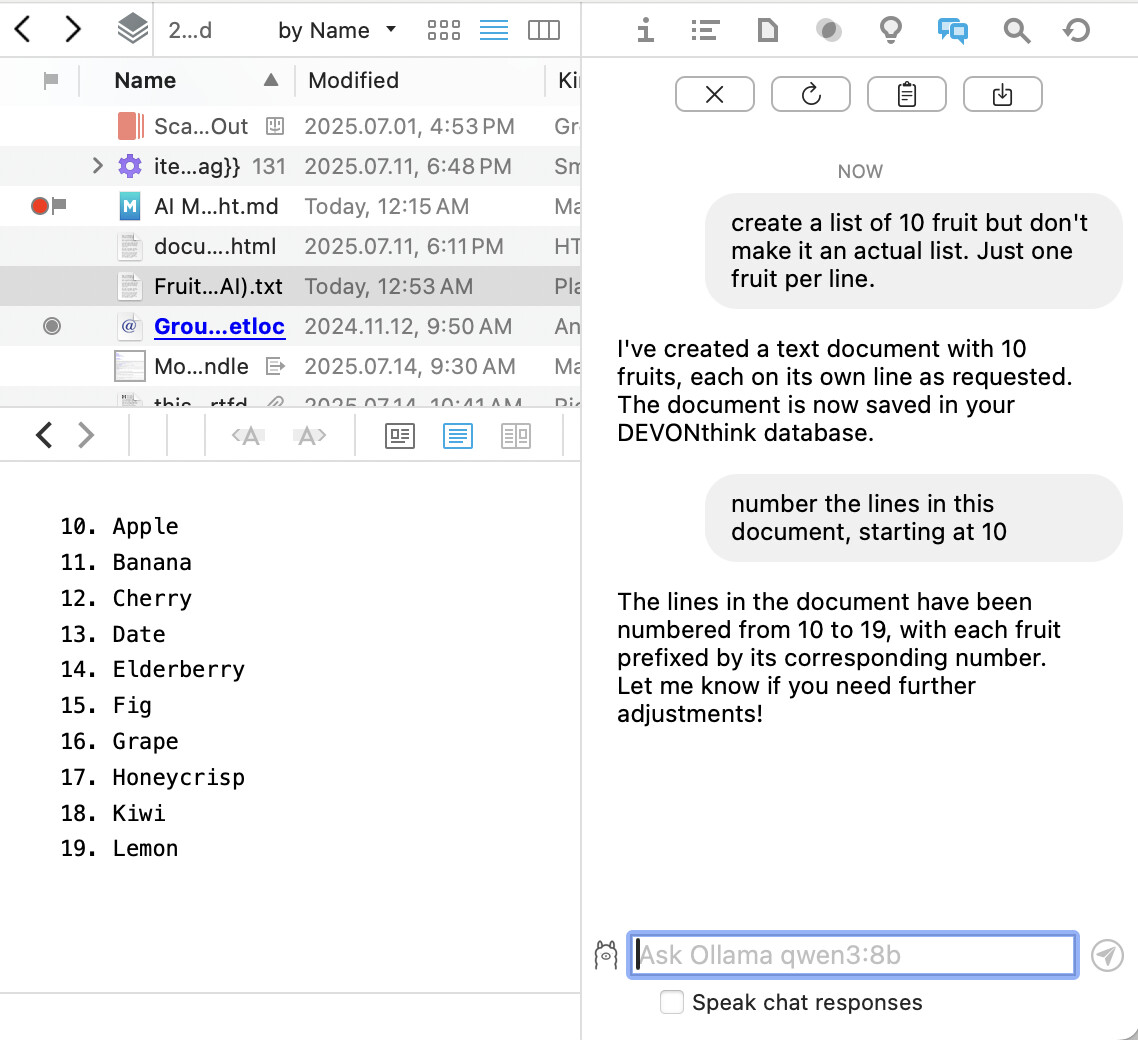Expand the smart group row with 131 items
Image resolution: width=1138 pixels, height=1040 pixels.
point(97,166)
